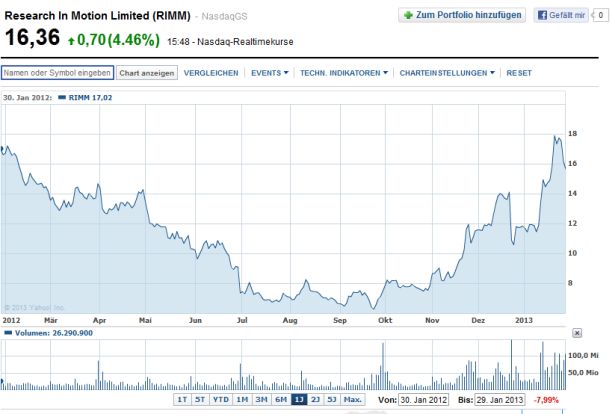Click the Volumen legend color marker
610x414 pixels.
(8, 333)
